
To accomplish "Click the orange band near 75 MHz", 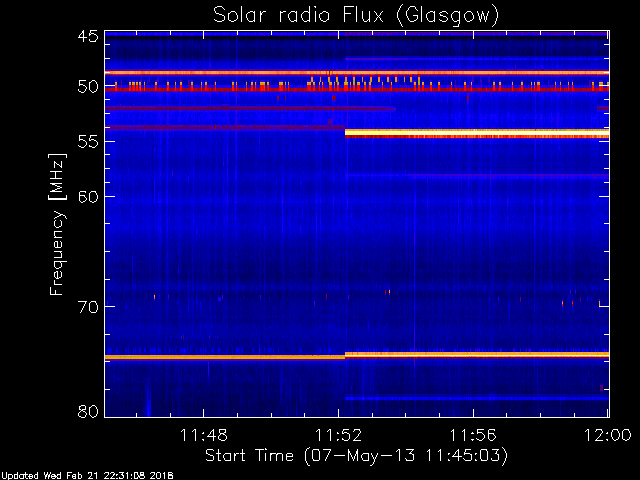I will tap(357, 356).
